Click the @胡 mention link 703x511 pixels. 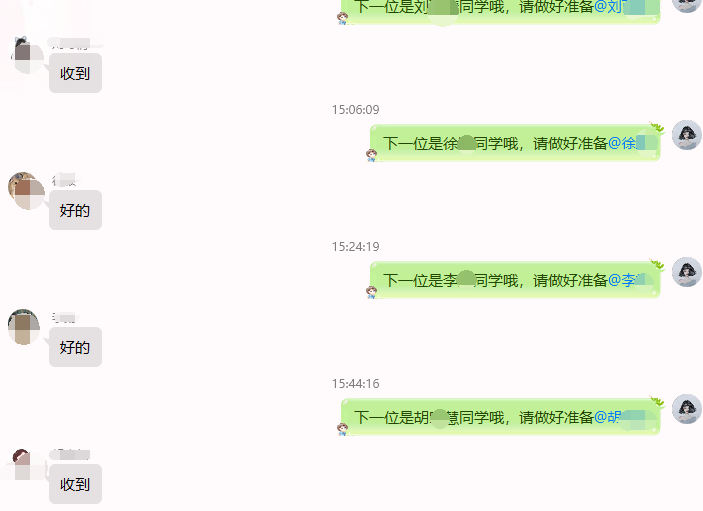click(x=625, y=417)
